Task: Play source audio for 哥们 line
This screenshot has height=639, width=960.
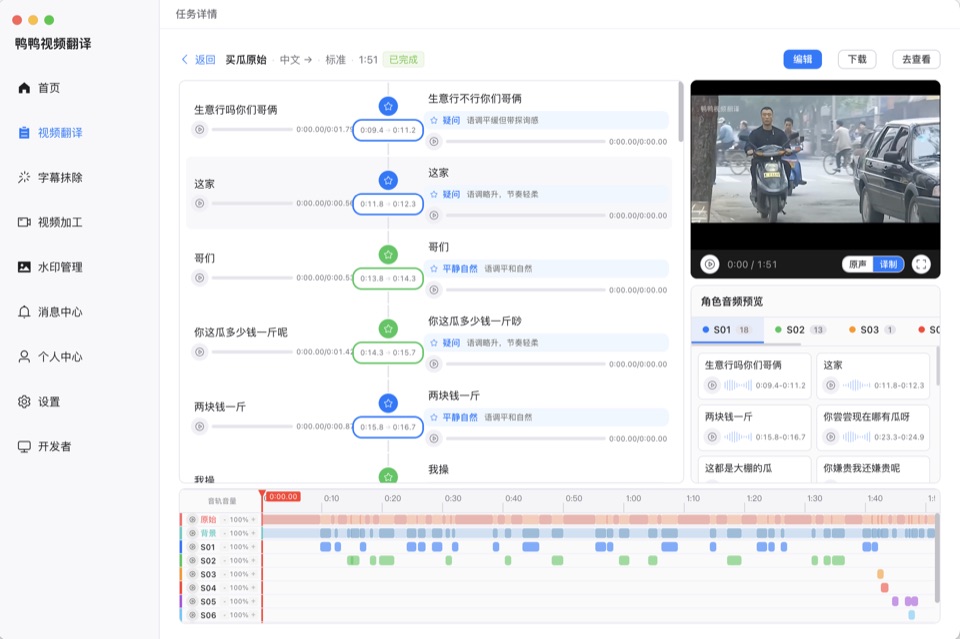Action: 200,277
